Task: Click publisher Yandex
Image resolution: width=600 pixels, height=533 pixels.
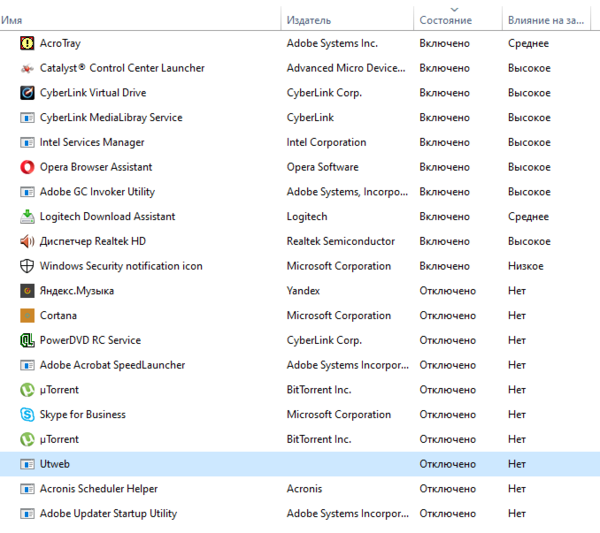Action: pos(303,291)
